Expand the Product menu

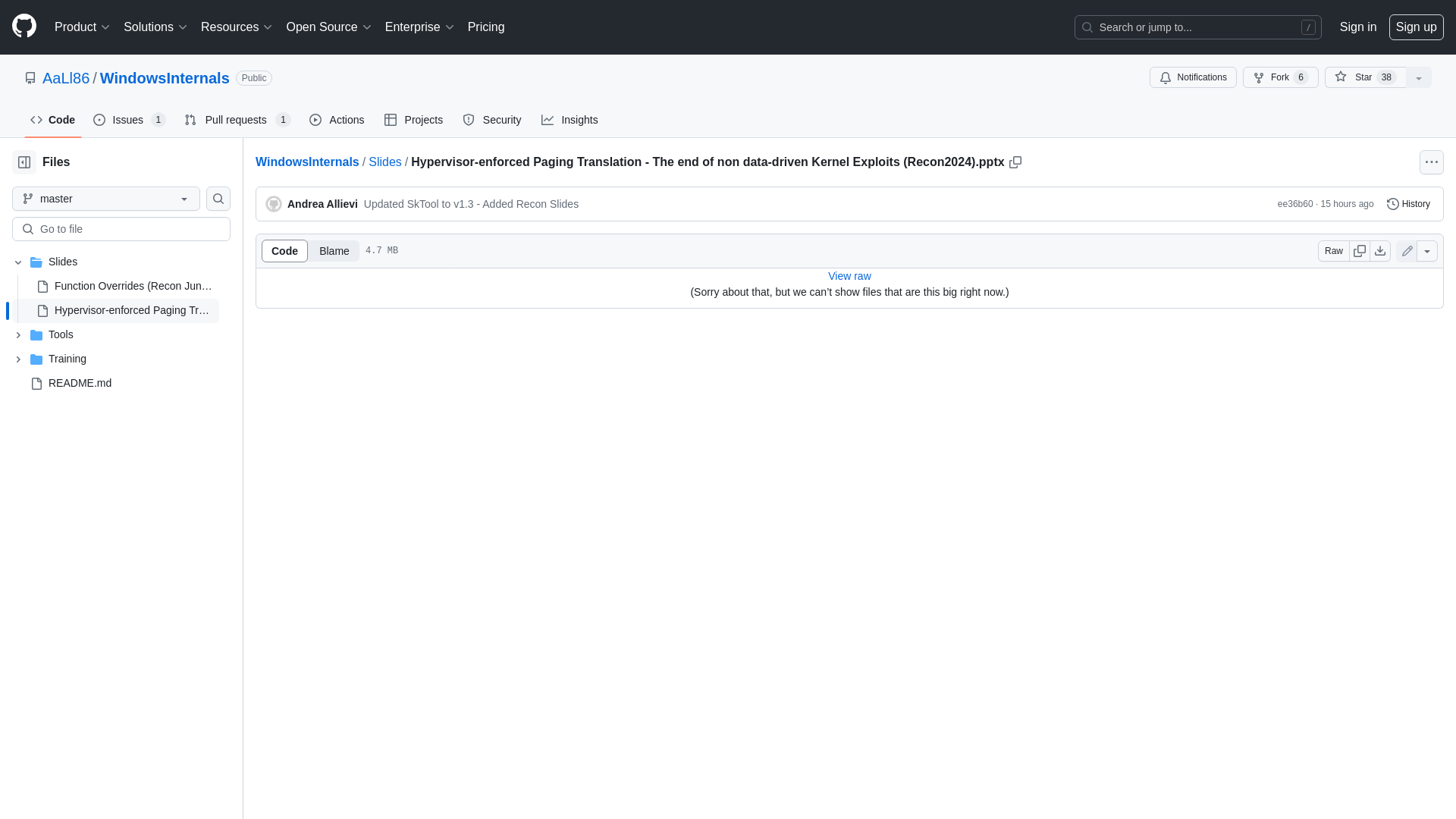click(x=82, y=27)
